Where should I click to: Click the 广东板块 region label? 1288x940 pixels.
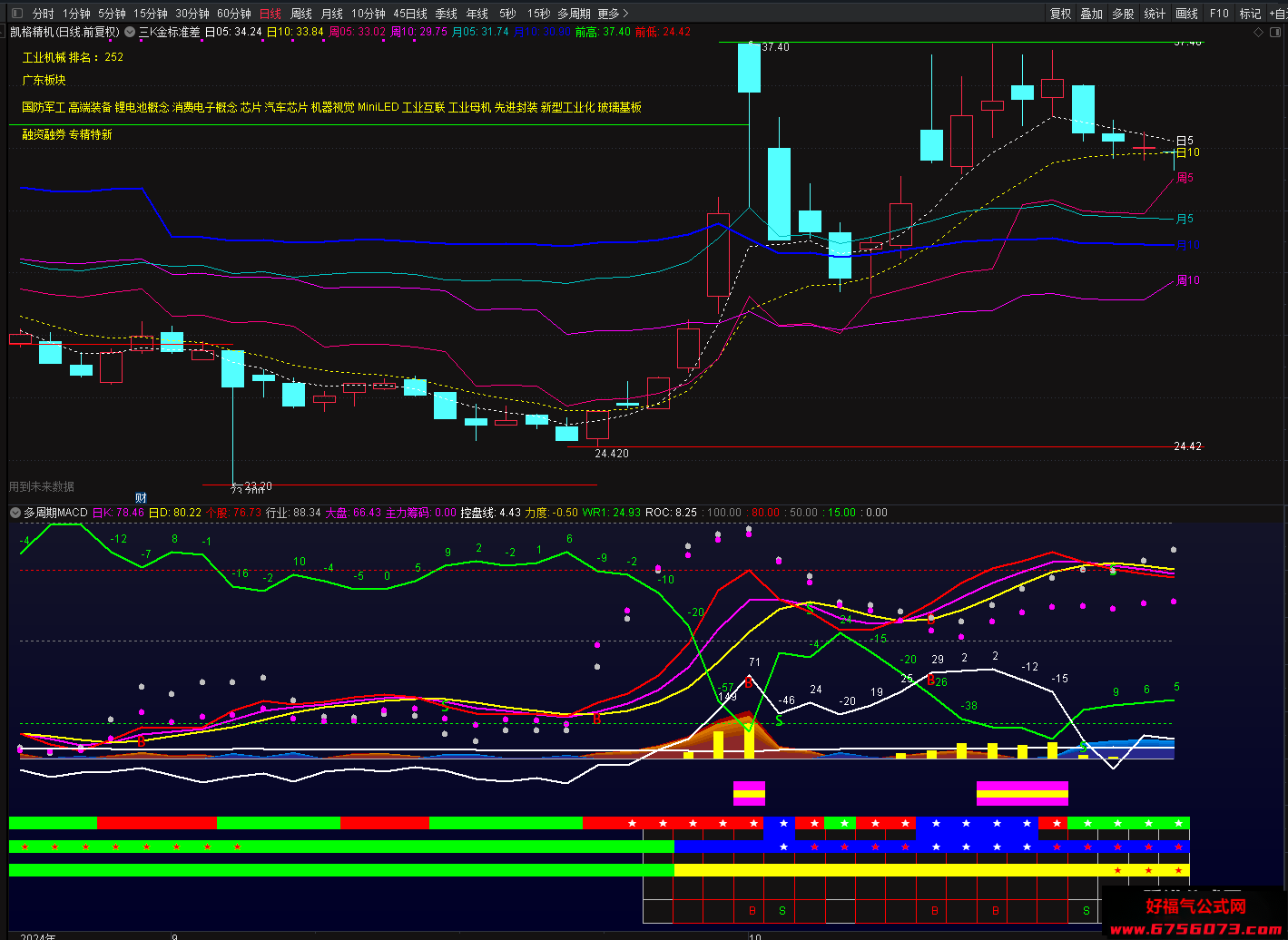(x=44, y=81)
